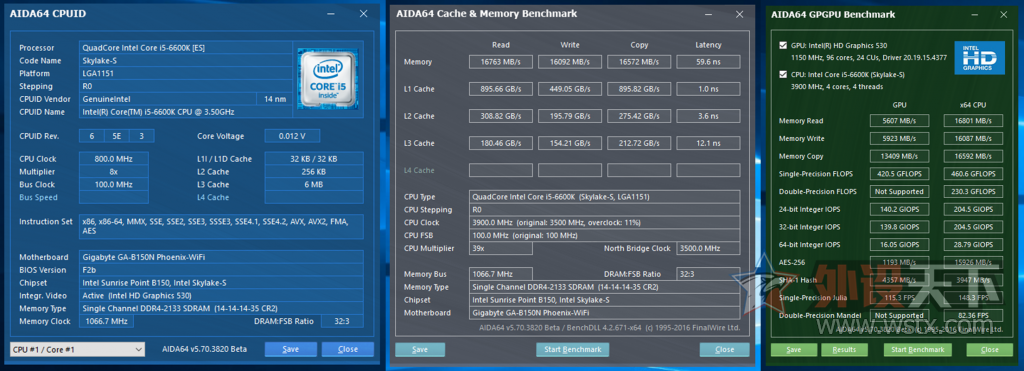1024x371 pixels.
Task: Click Memory Write value 16092 MB/s
Action: coord(570,62)
